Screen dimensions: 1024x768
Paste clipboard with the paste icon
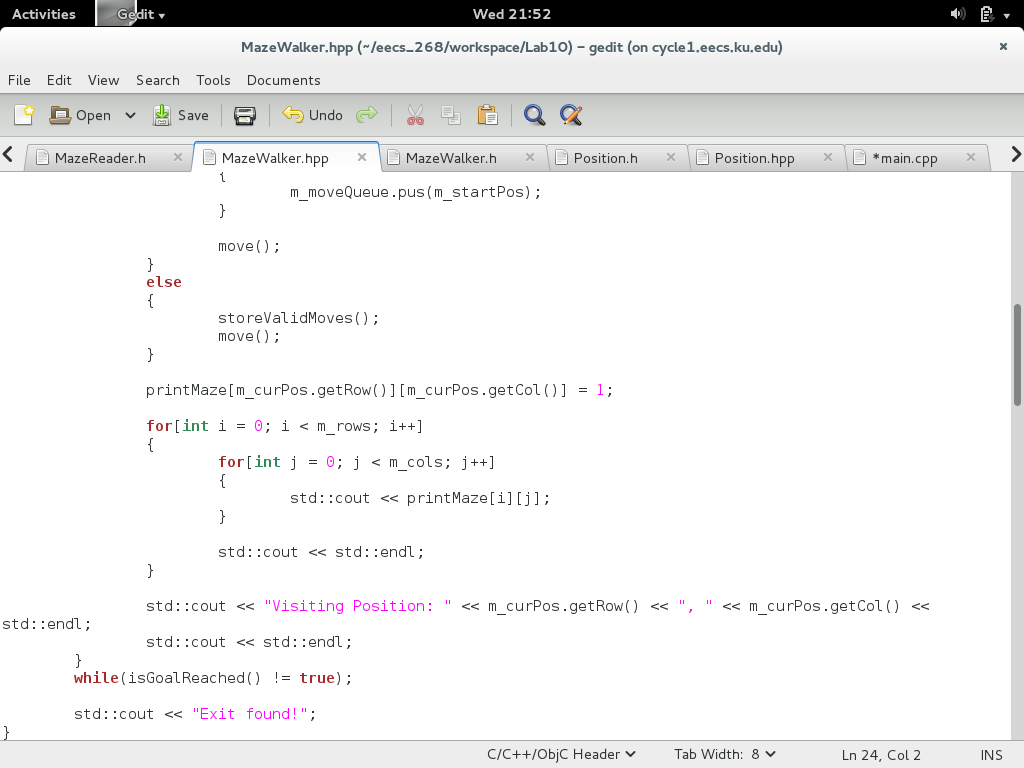(487, 115)
